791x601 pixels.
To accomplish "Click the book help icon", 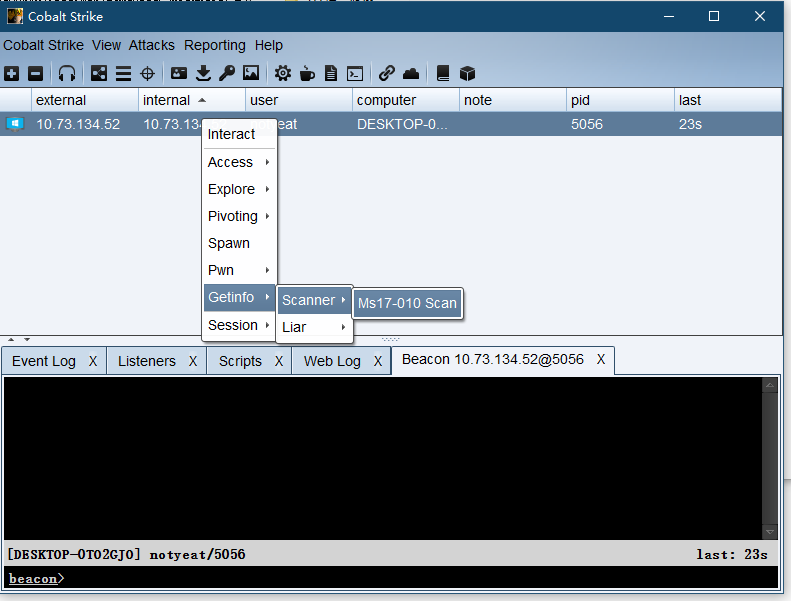I will click(443, 74).
